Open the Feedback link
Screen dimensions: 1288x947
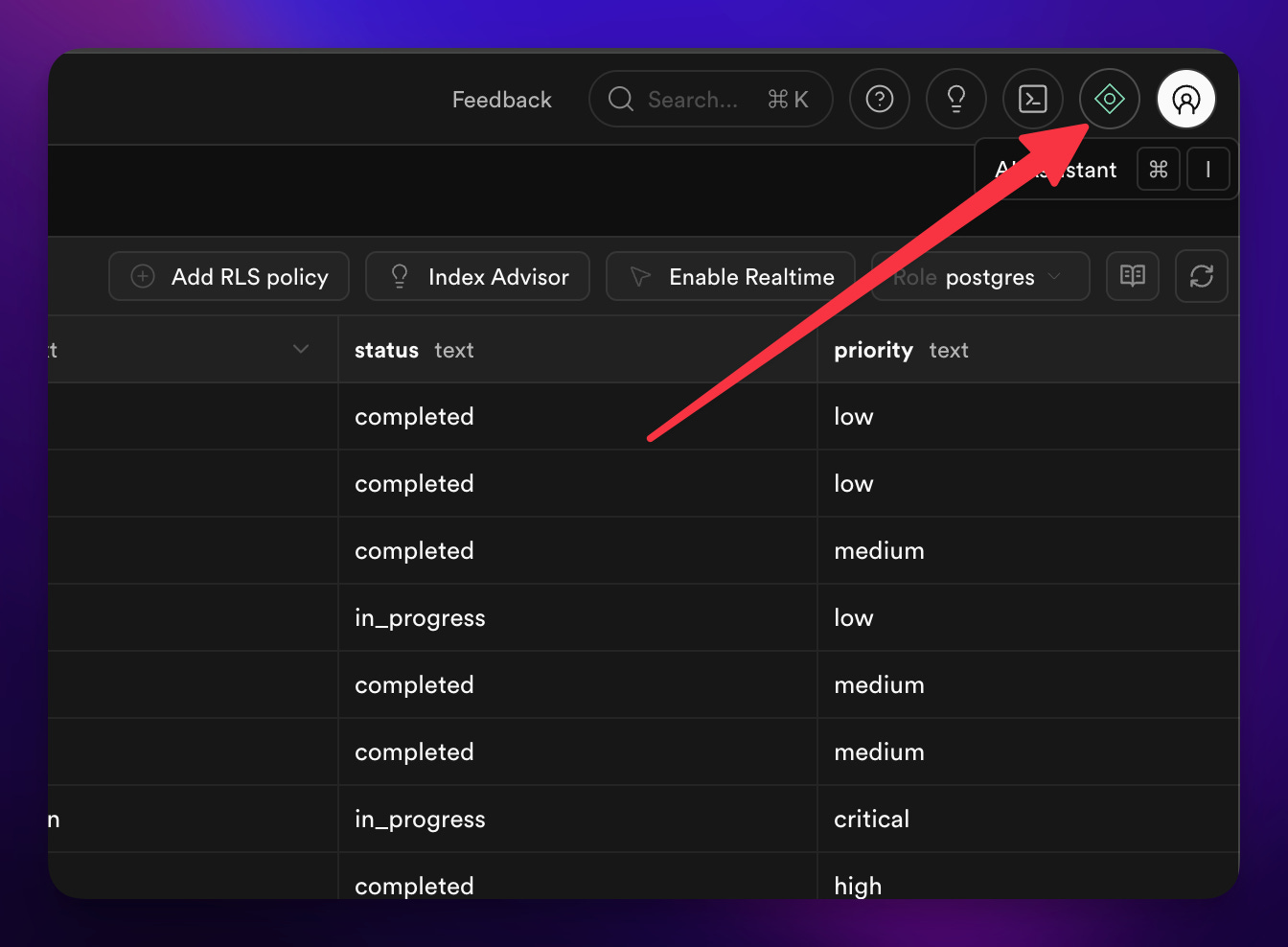click(x=502, y=100)
